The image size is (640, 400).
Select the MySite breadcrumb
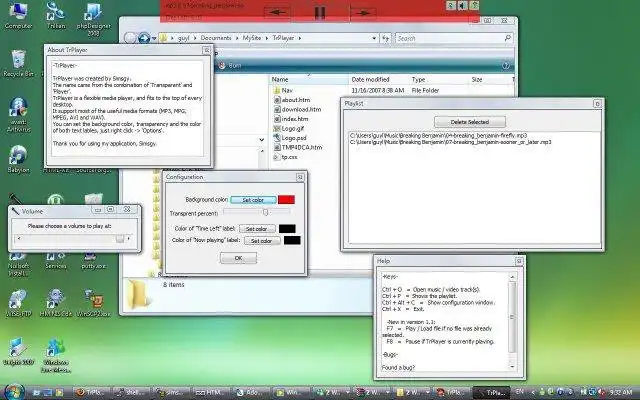point(252,38)
